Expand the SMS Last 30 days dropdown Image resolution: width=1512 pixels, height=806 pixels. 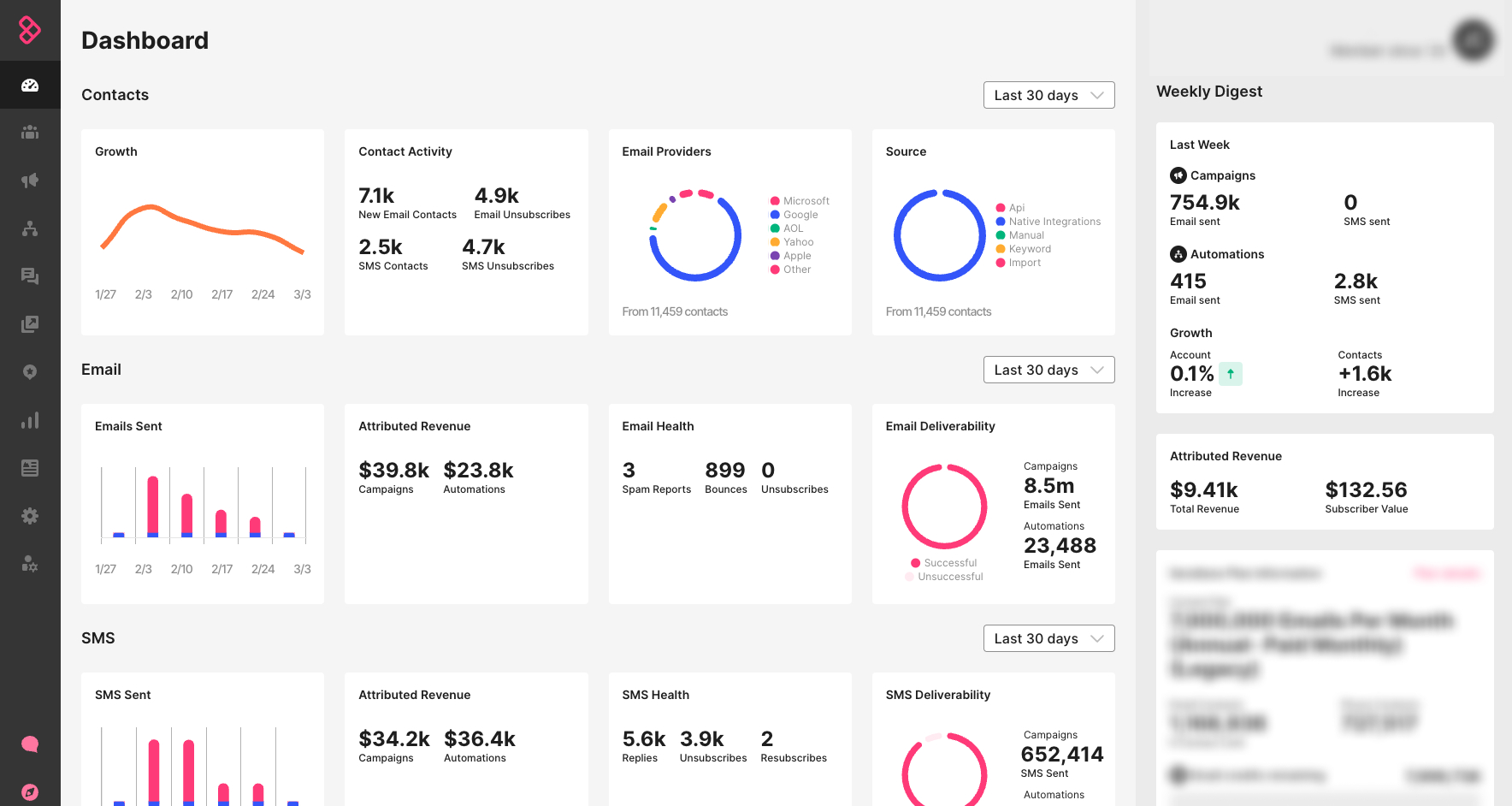click(1048, 638)
